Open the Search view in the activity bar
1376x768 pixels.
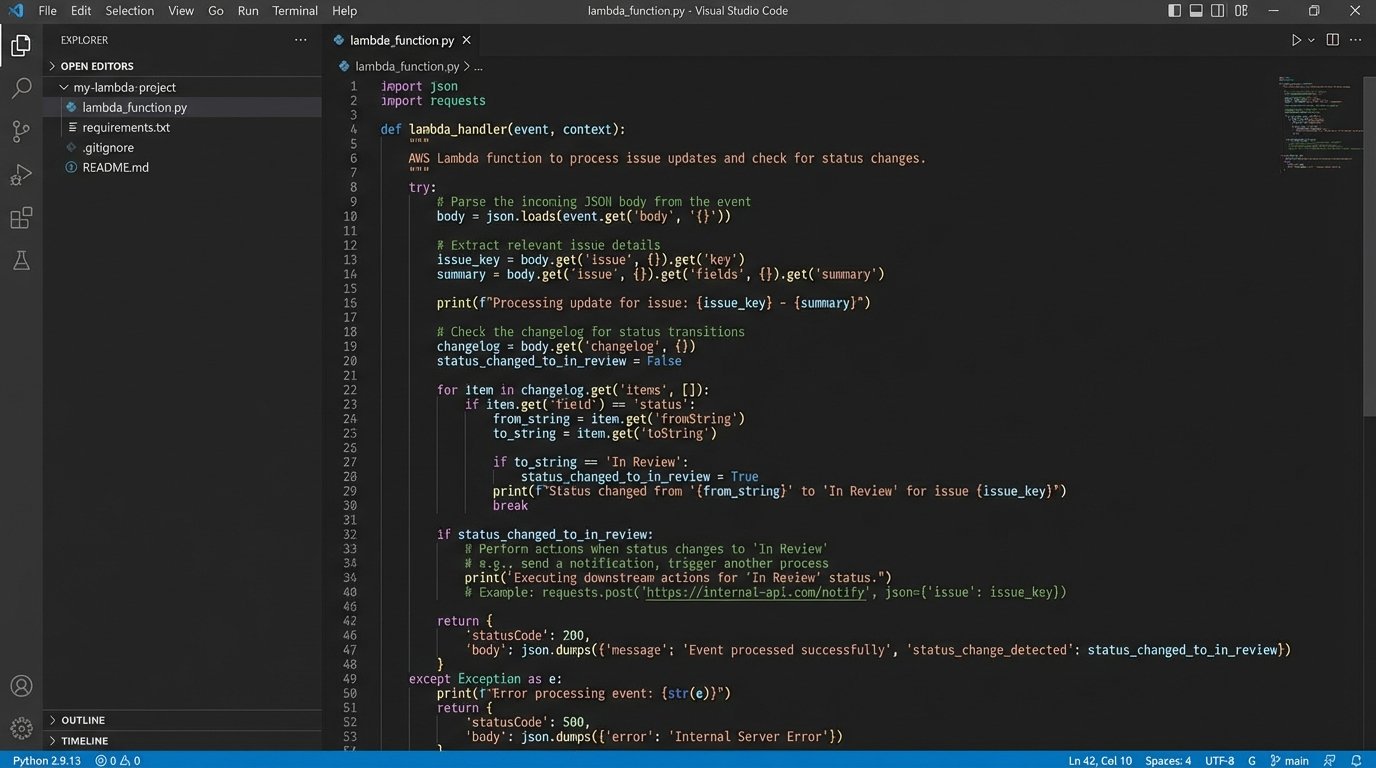click(20, 88)
